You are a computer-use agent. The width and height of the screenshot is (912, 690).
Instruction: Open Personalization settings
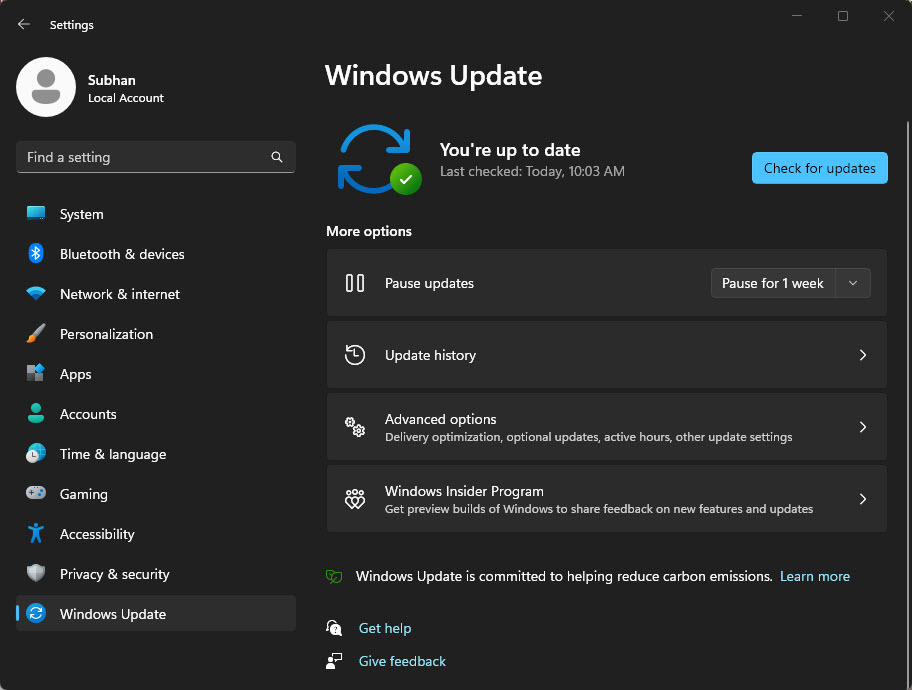[156, 334]
